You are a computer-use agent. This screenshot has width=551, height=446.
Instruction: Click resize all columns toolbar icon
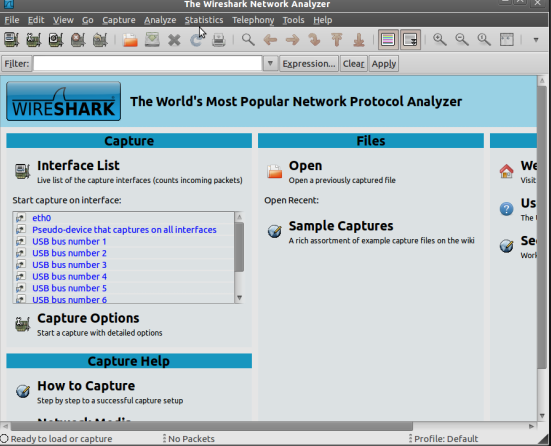click(506, 39)
